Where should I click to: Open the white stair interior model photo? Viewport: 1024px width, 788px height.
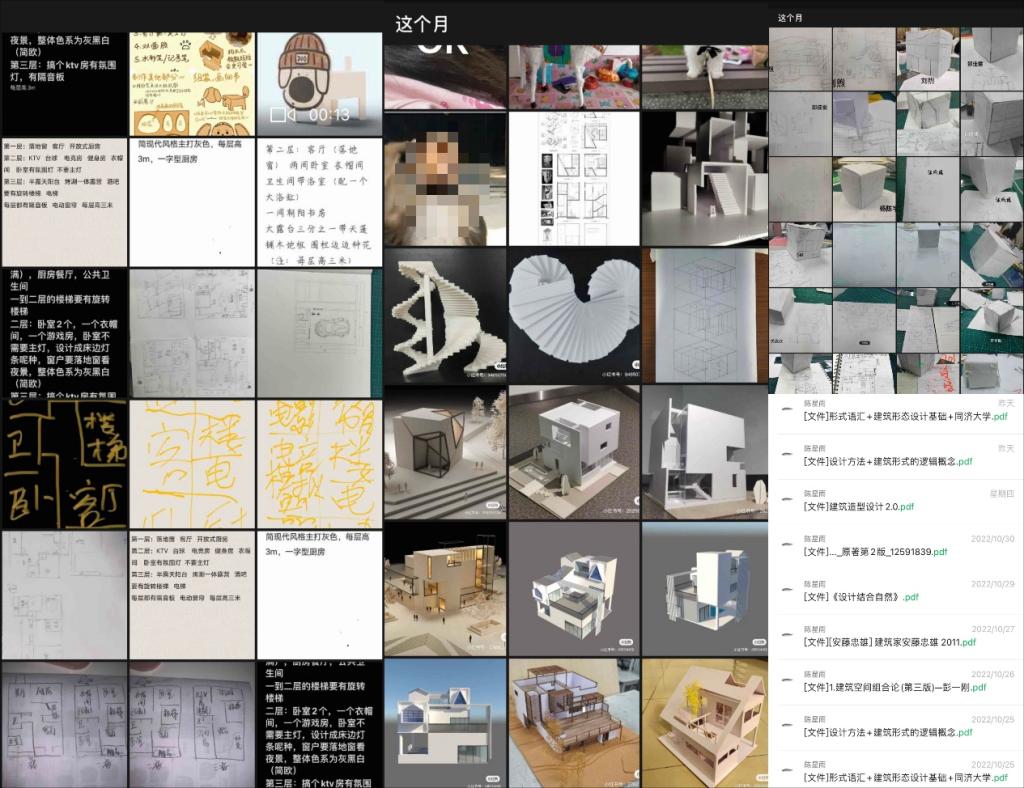pos(704,178)
